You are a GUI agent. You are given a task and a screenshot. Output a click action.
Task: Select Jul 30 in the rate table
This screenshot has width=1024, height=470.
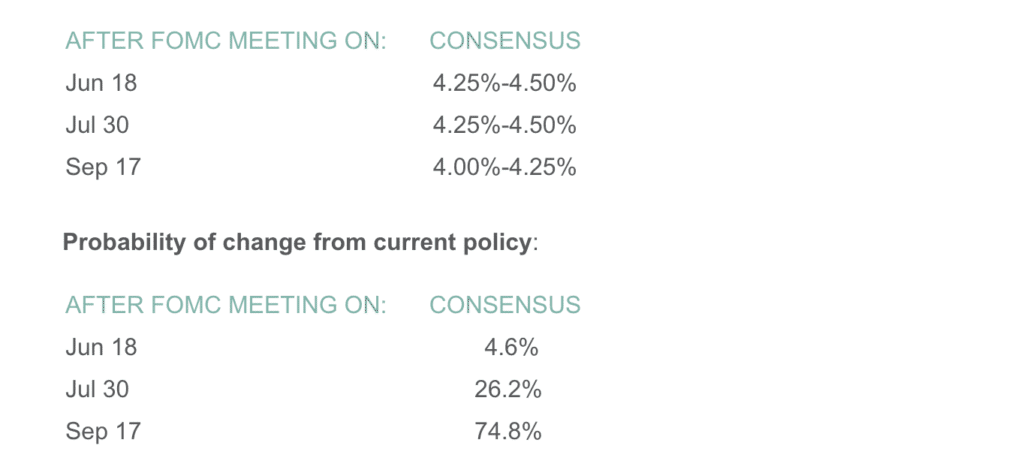(97, 125)
